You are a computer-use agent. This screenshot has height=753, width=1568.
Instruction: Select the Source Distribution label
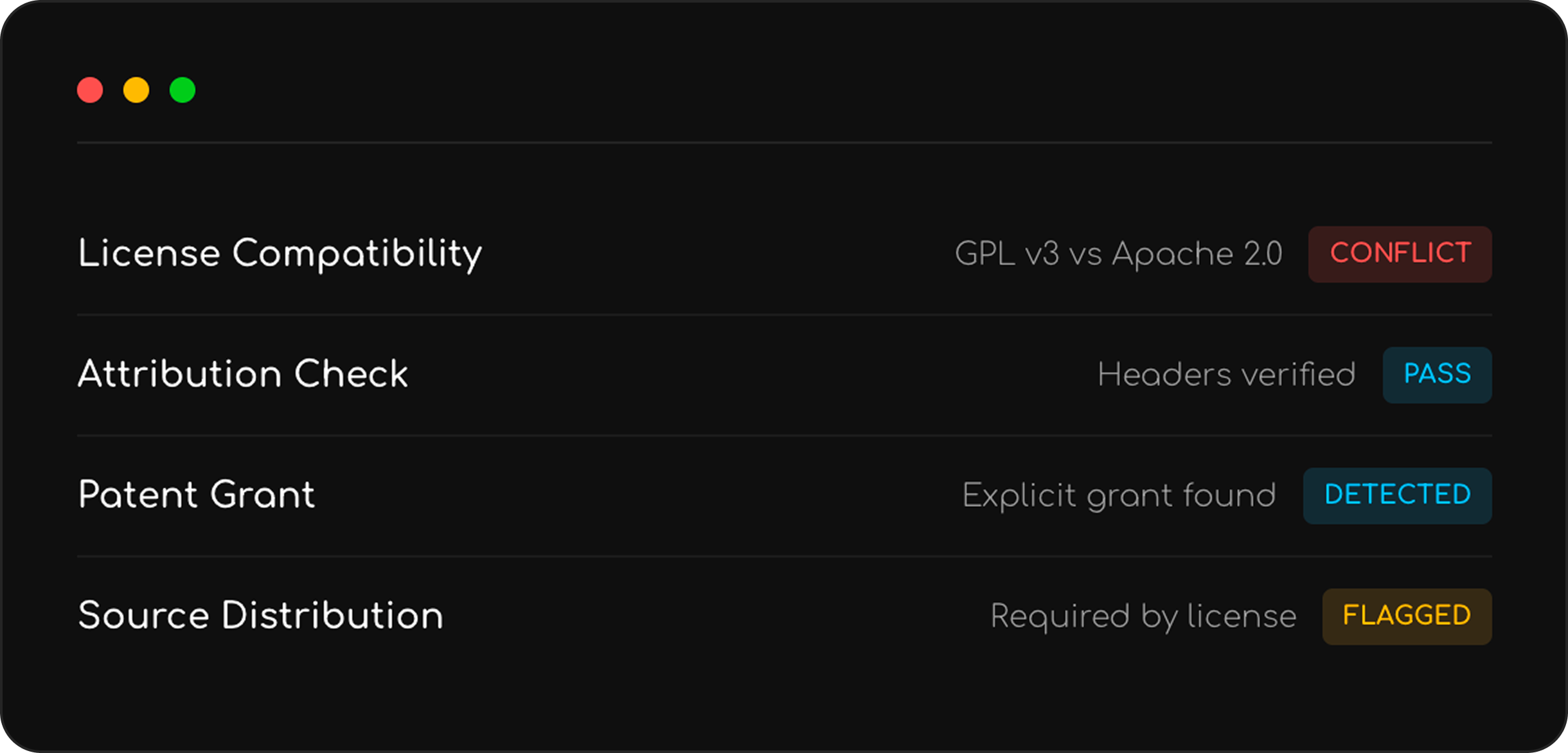point(261,616)
